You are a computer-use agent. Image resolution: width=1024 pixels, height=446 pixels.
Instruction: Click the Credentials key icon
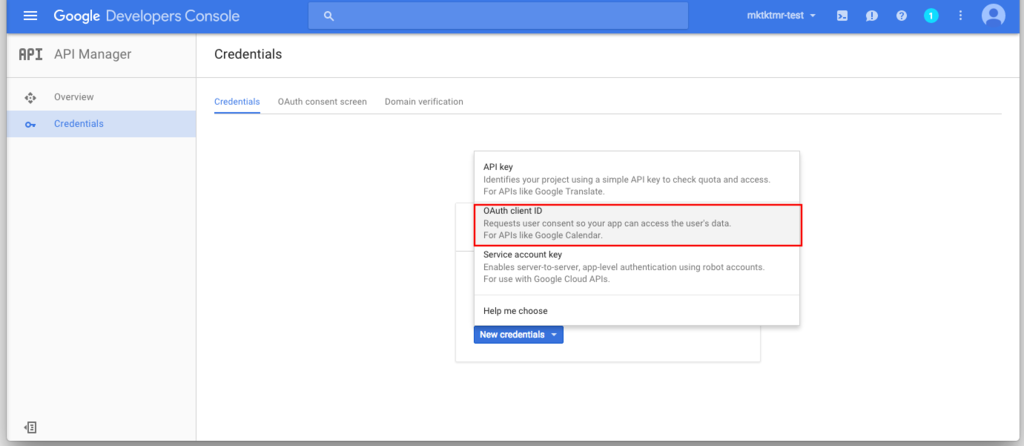[30, 124]
